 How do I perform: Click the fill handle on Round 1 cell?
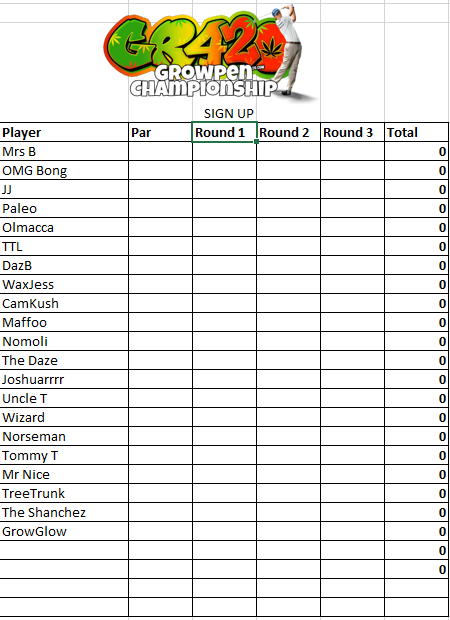pos(257,142)
